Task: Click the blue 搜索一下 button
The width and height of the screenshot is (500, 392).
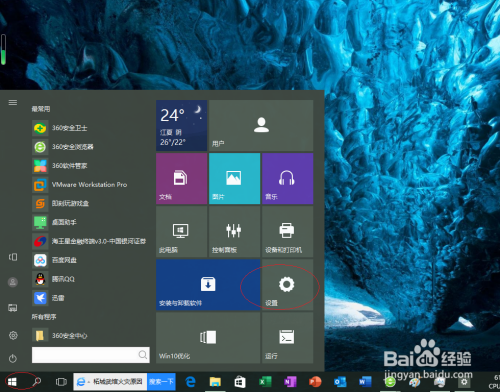Action: [x=161, y=382]
